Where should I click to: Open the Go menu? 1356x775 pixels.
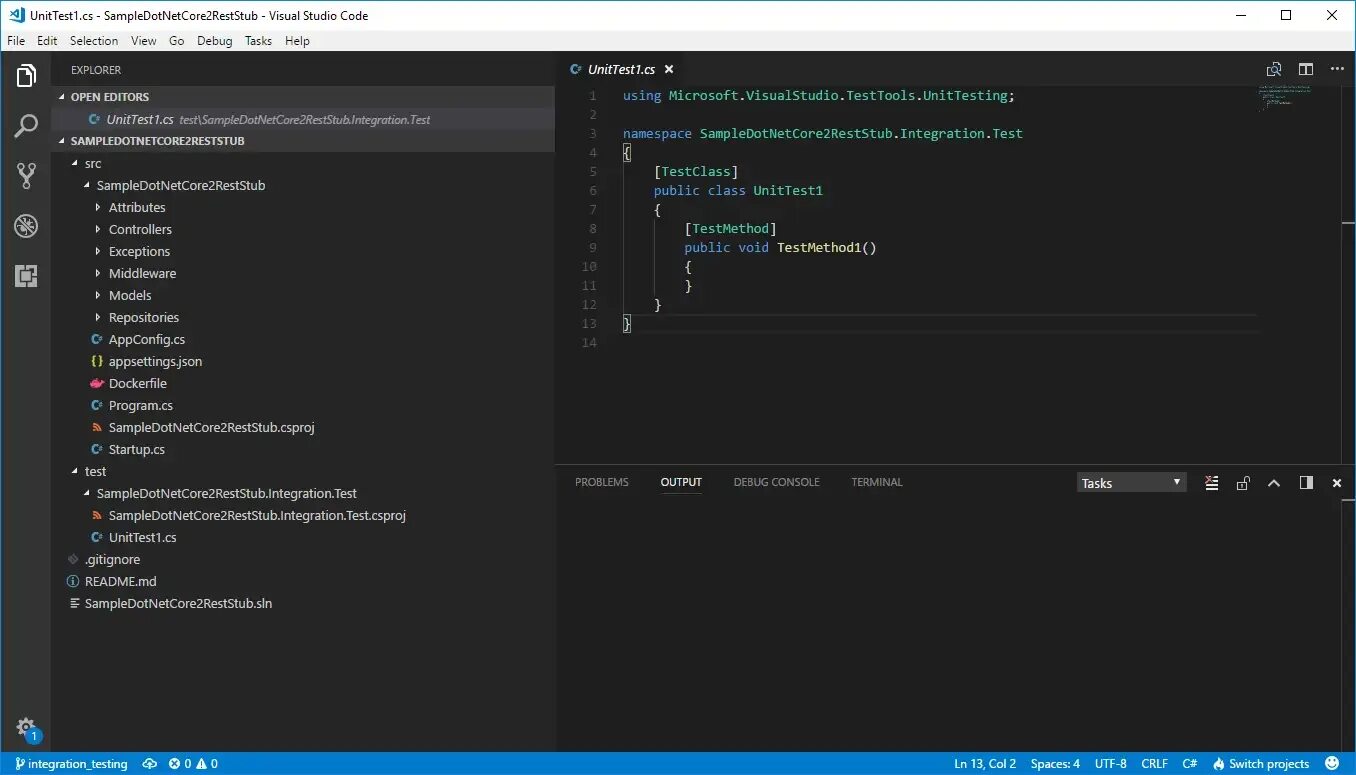pyautogui.click(x=177, y=41)
